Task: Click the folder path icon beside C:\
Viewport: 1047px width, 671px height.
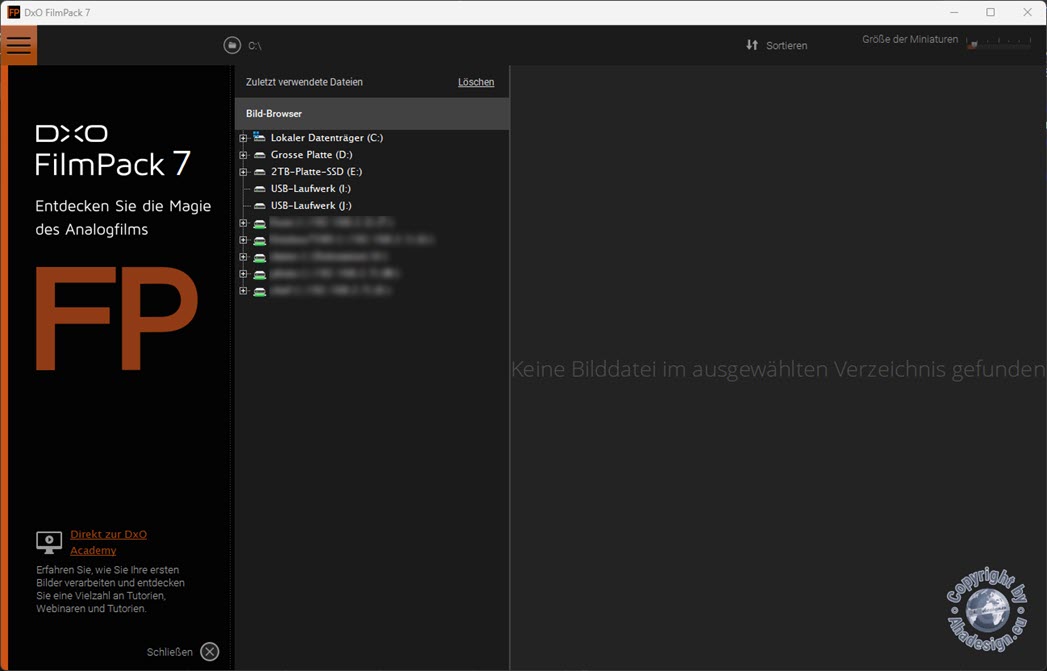Action: [232, 45]
